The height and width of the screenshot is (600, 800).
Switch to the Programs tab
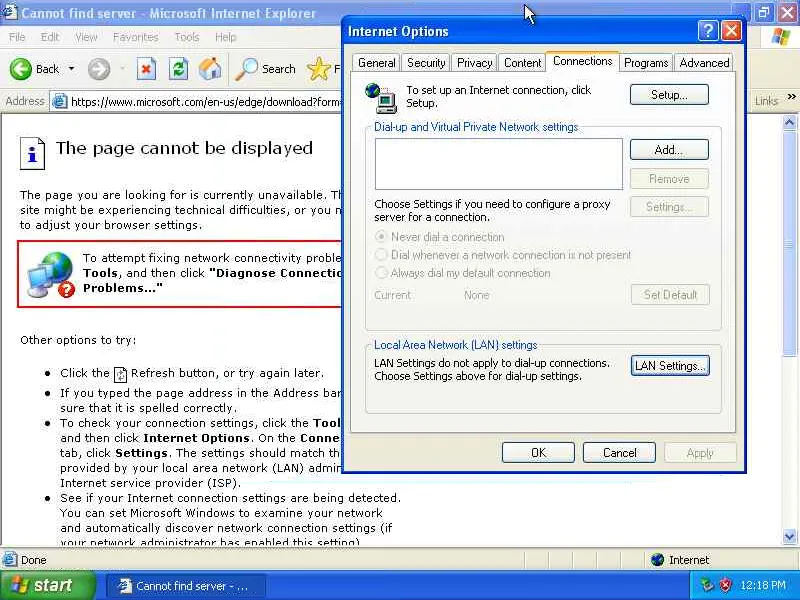tap(646, 63)
